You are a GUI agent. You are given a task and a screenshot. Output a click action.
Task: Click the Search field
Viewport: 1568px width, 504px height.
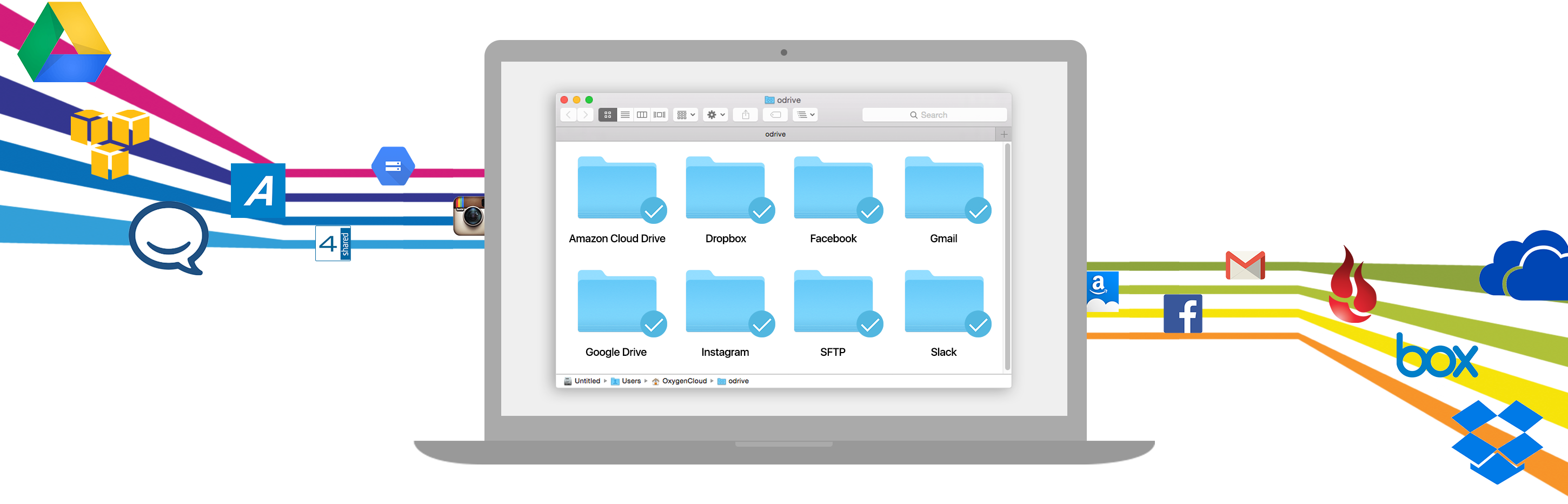(934, 115)
